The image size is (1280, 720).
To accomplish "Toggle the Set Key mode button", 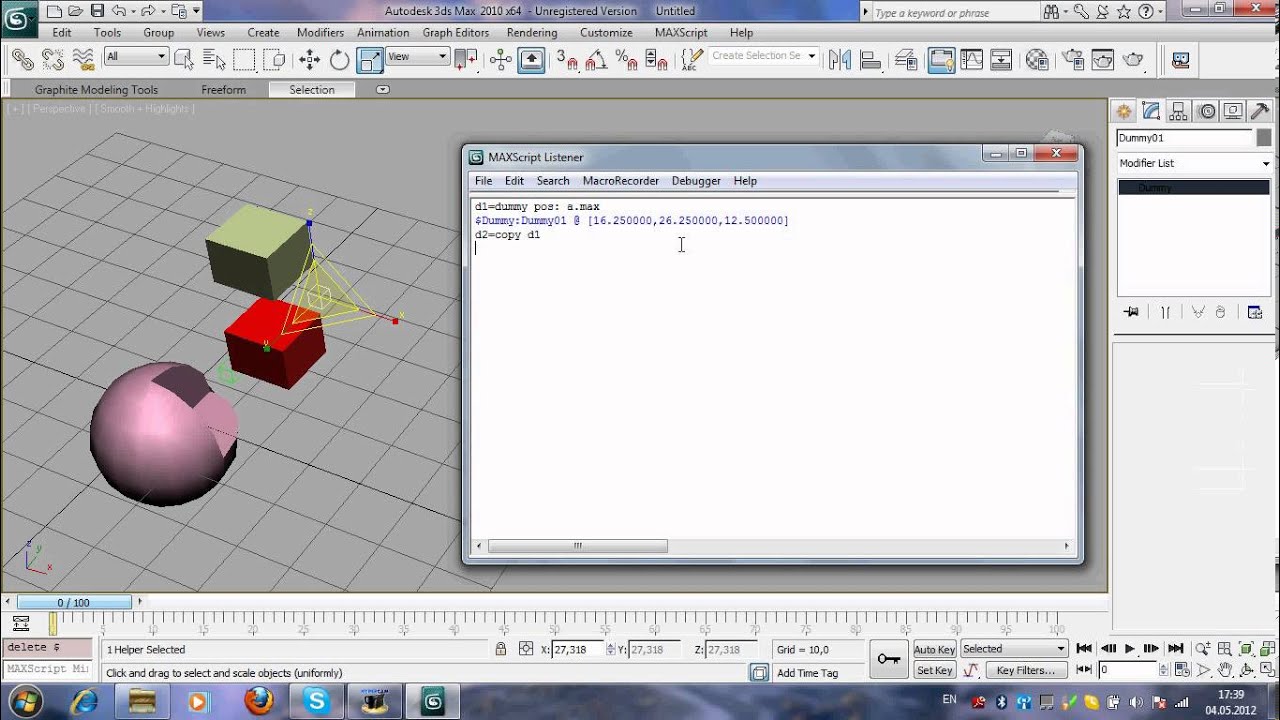I will 934,670.
